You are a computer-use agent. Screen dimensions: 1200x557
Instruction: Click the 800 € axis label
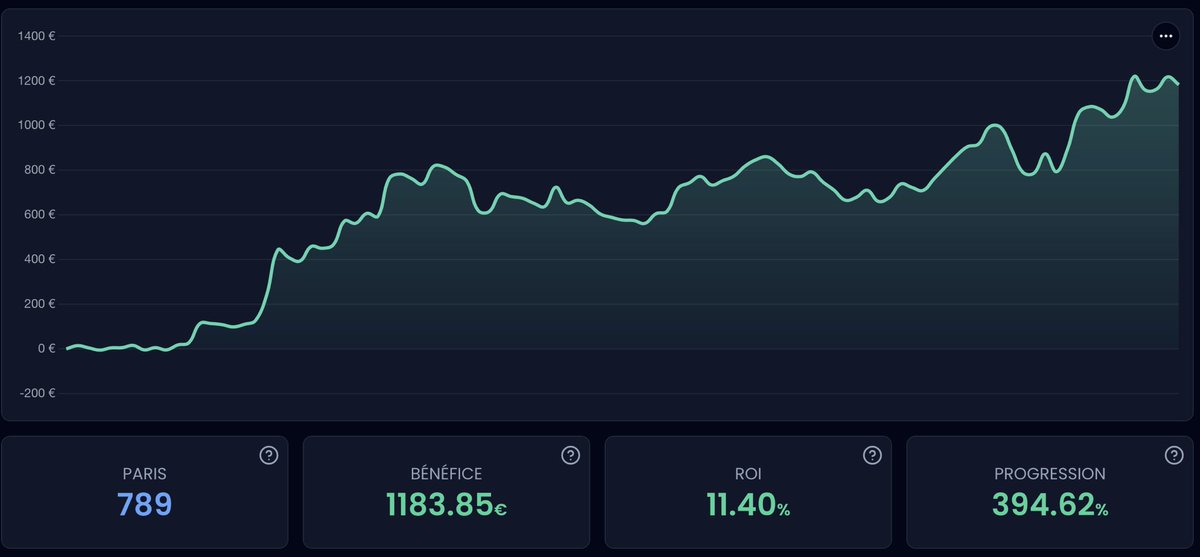(39, 170)
